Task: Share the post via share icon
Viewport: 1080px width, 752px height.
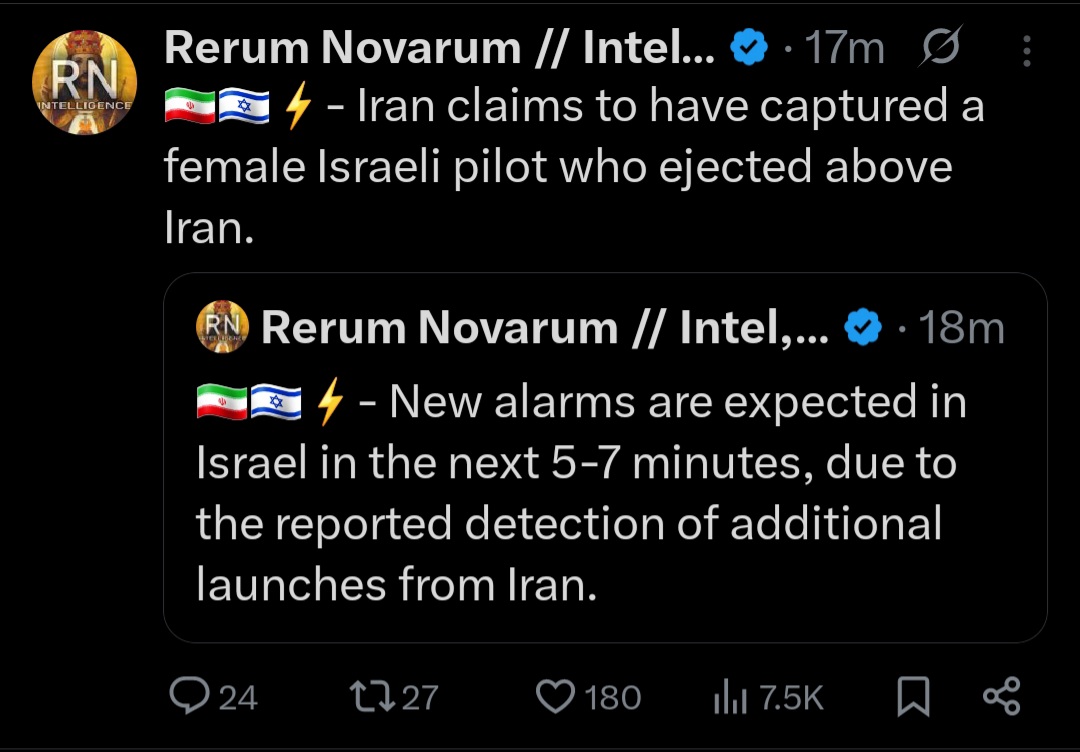Action: coord(1001,696)
